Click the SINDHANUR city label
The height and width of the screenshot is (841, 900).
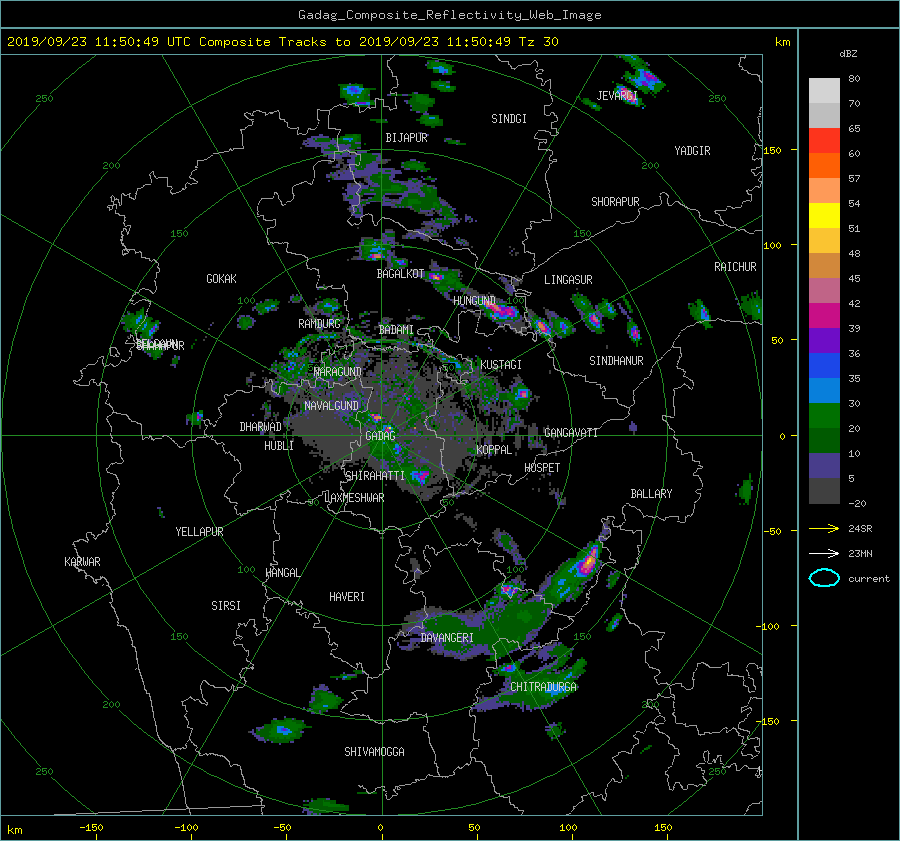click(x=616, y=361)
